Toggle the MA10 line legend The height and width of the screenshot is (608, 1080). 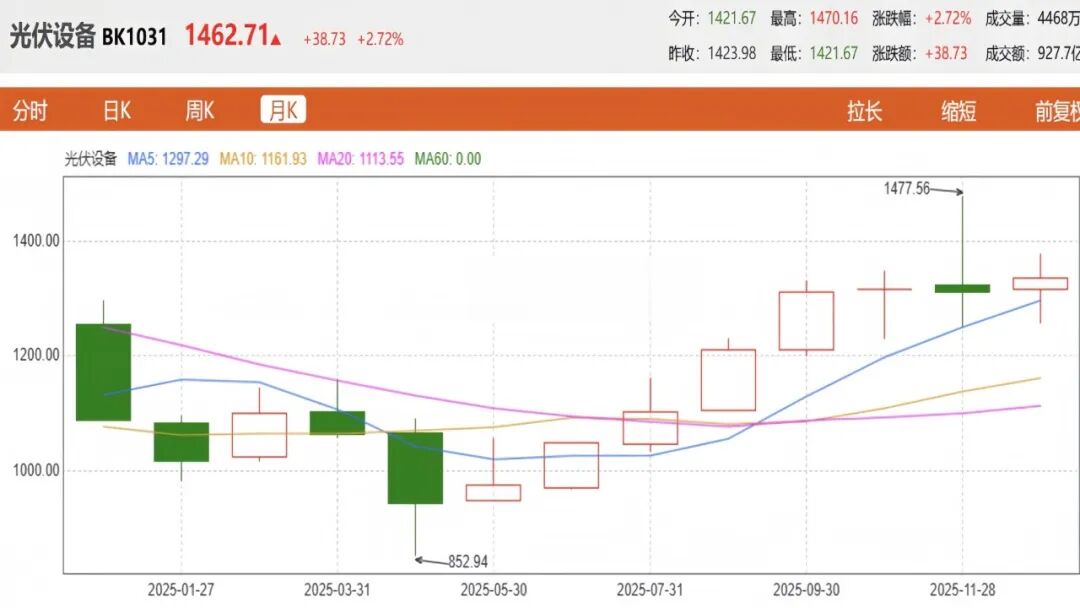(x=262, y=159)
